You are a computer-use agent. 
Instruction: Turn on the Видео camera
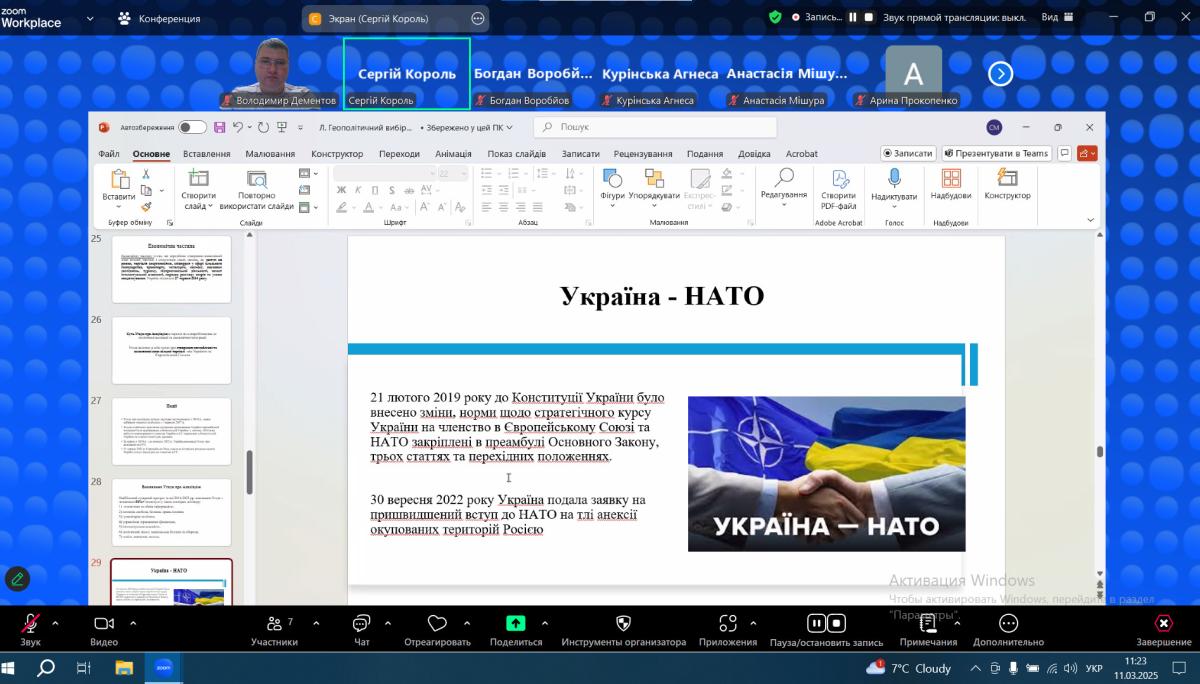(104, 624)
